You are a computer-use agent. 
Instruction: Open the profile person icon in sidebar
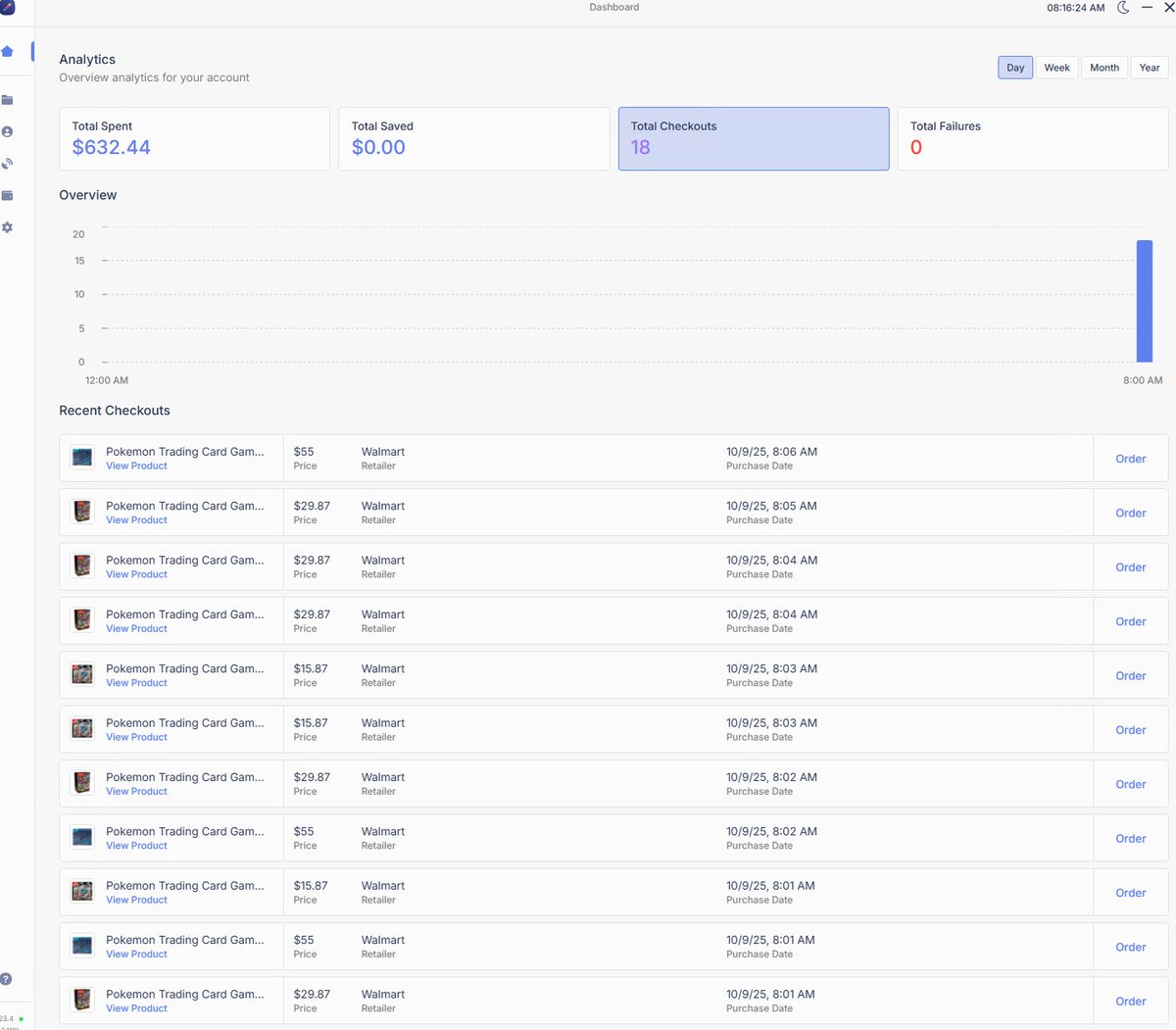[7, 131]
